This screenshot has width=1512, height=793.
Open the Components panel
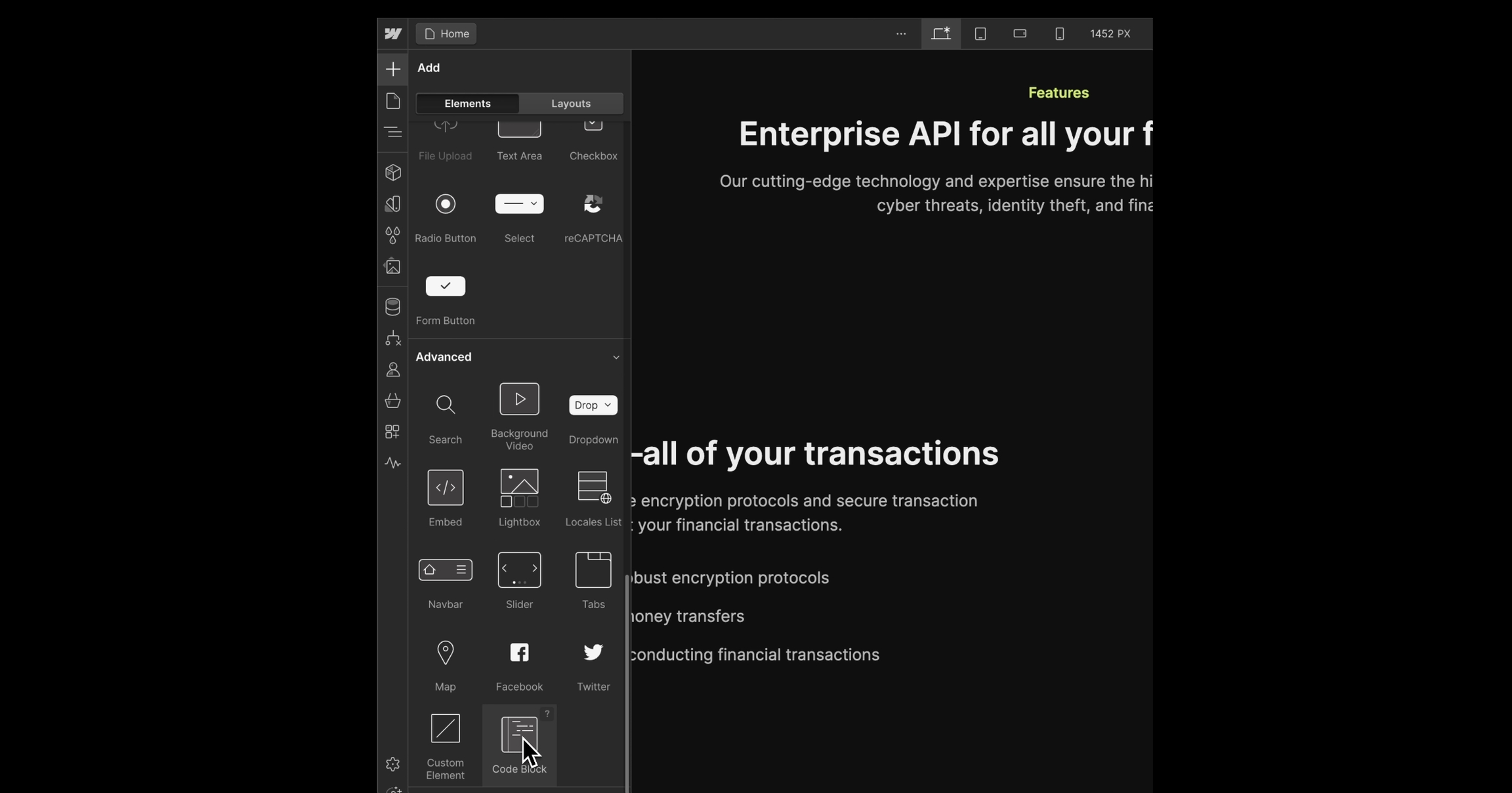392,172
